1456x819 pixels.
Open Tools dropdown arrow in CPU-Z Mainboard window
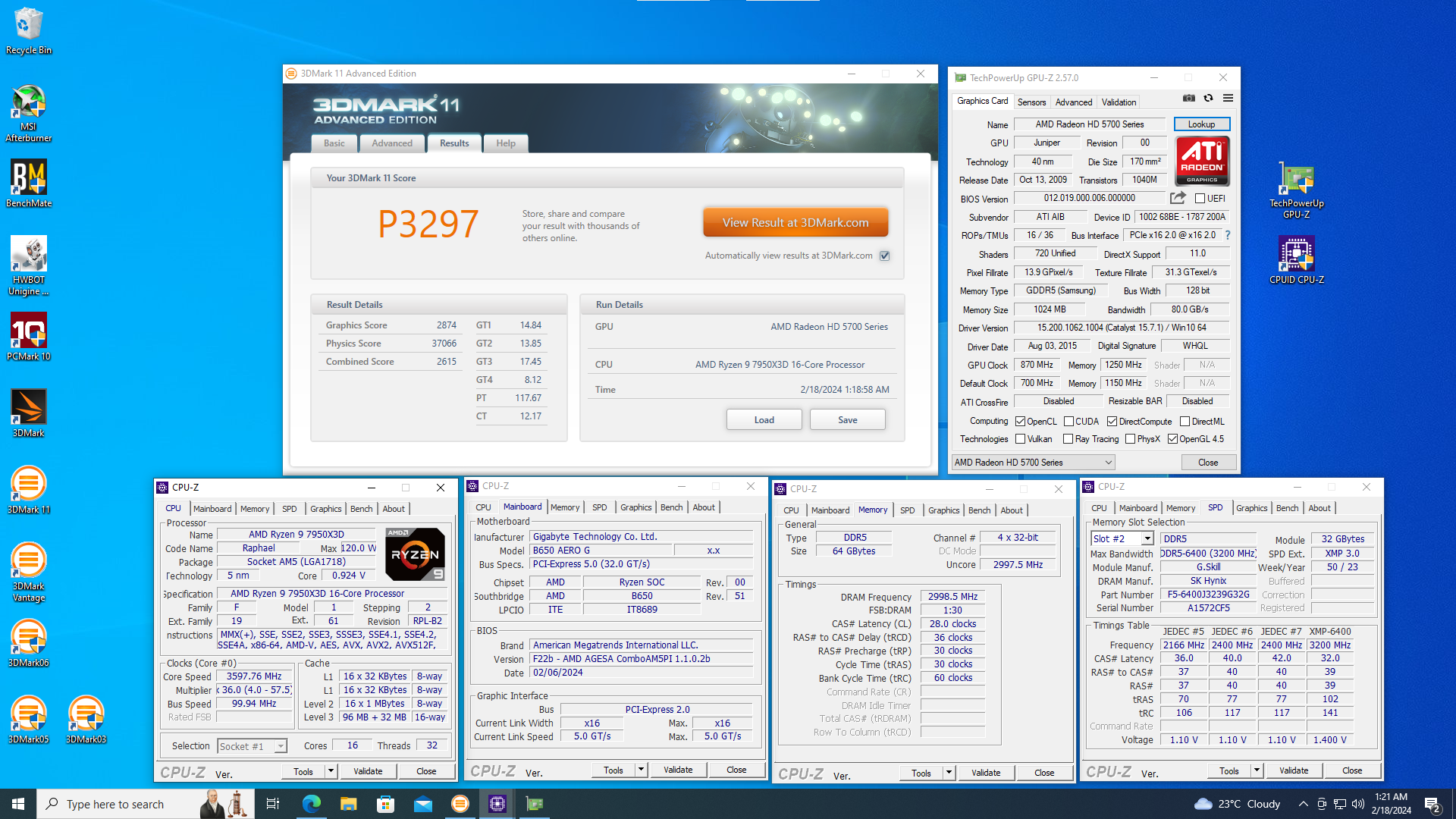641,770
